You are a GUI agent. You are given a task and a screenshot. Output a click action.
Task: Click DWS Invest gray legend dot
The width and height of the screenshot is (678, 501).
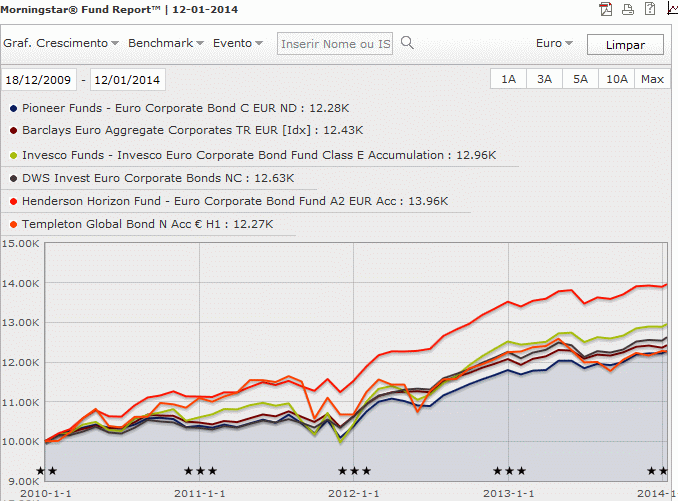[13, 179]
